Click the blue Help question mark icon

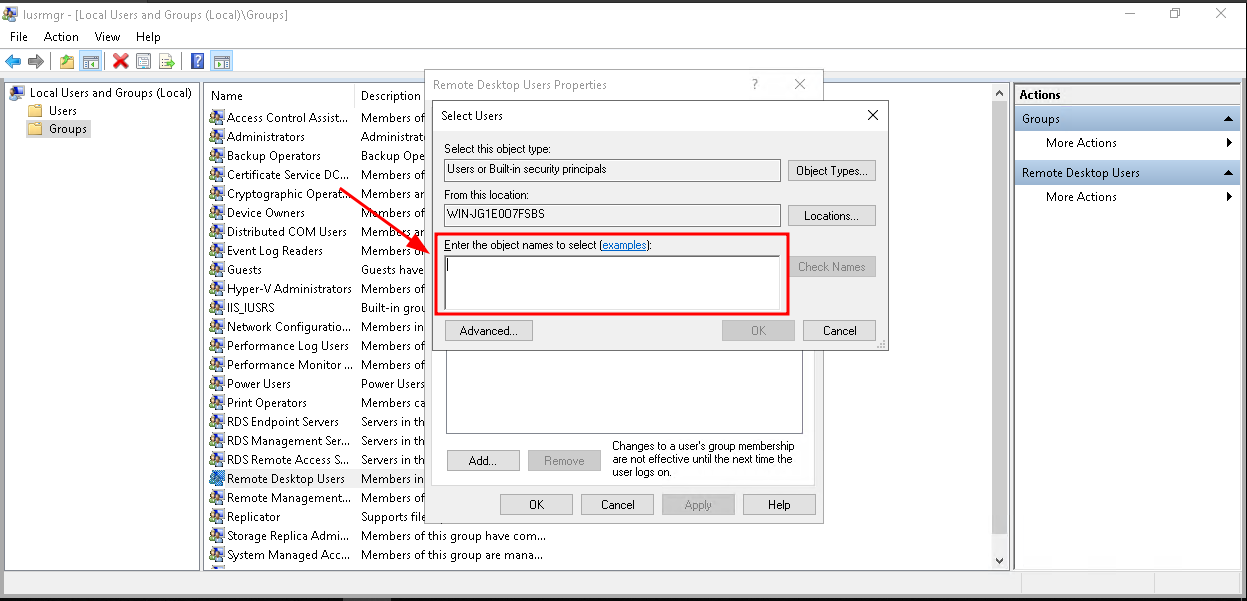198,62
